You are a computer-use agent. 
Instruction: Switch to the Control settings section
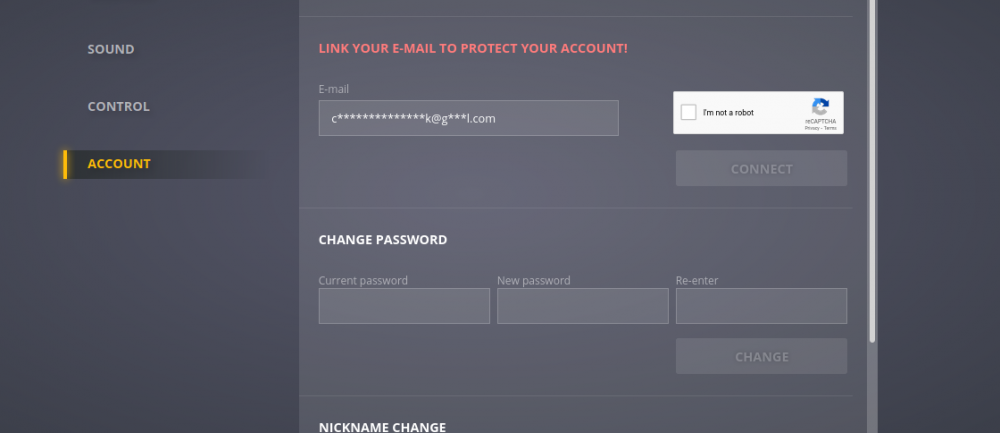[118, 106]
